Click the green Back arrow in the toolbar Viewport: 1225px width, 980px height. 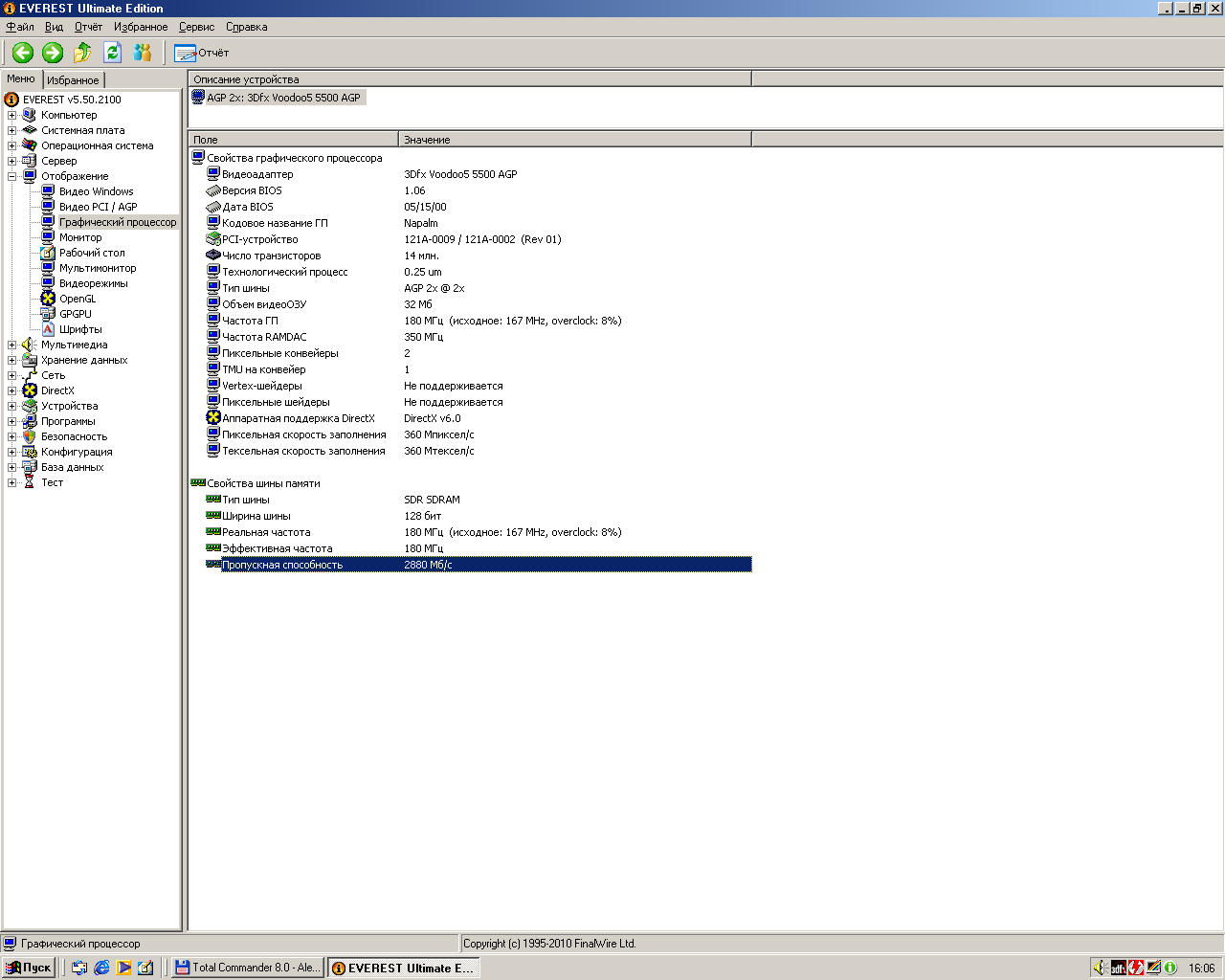(x=23, y=53)
